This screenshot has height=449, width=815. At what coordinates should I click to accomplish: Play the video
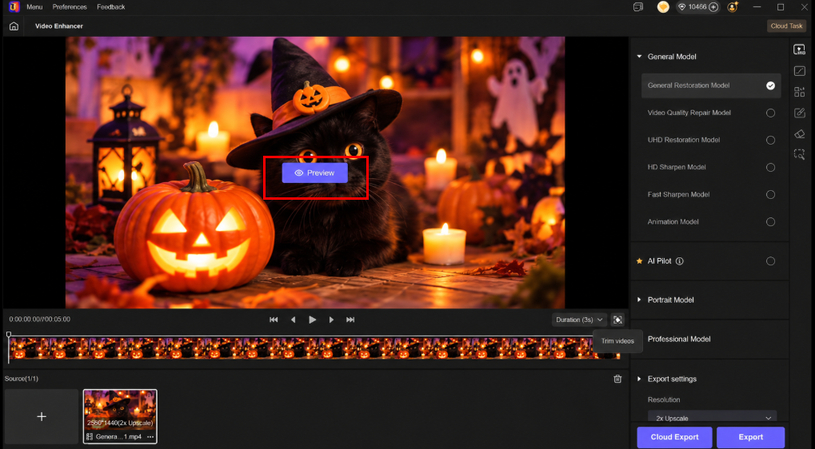[312, 320]
